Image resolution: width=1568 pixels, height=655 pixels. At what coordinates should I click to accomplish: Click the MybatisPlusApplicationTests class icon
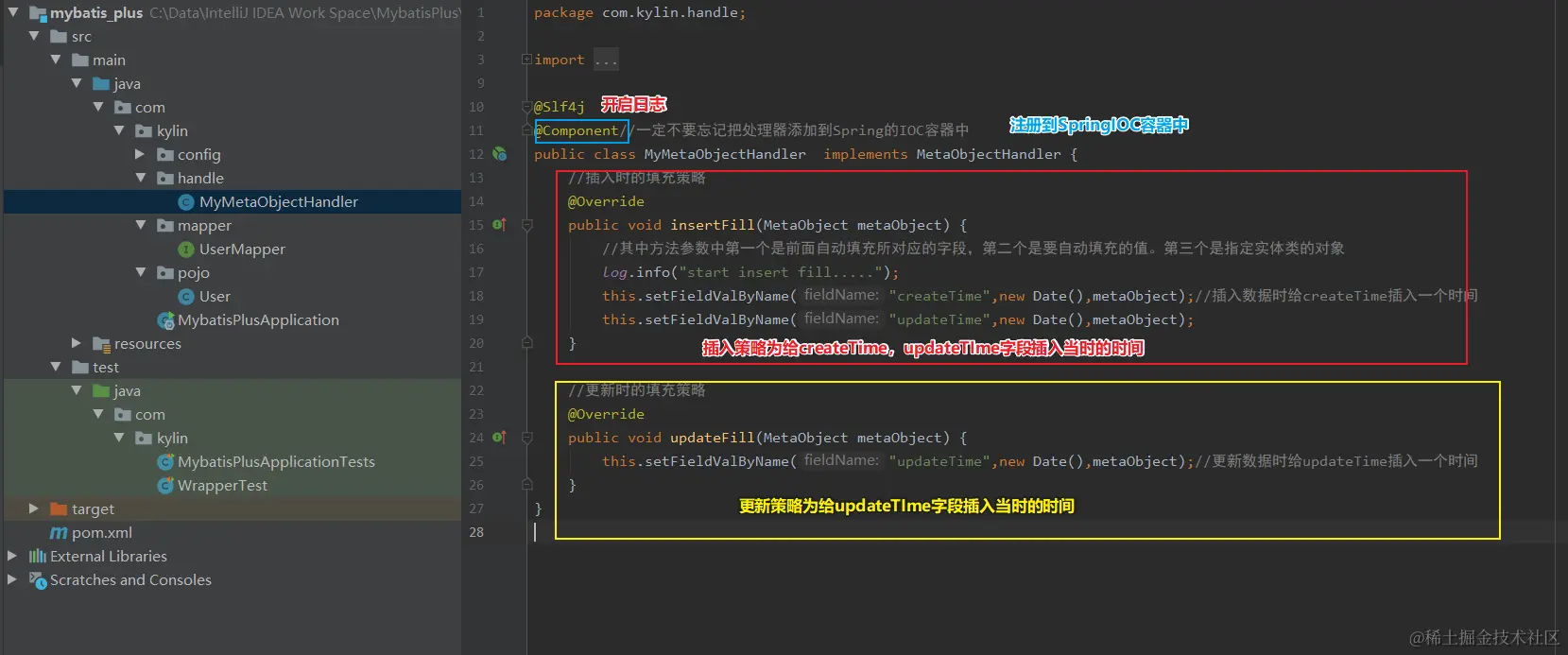(165, 462)
